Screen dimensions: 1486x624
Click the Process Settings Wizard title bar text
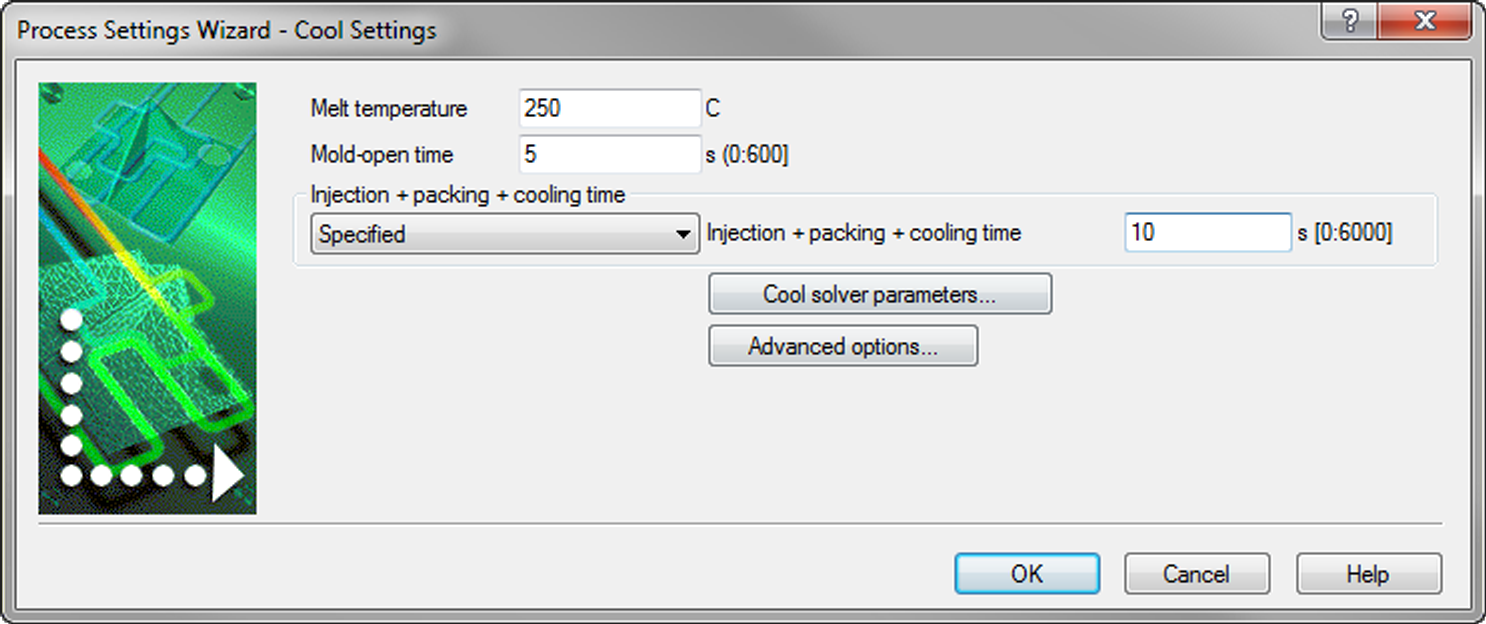tap(227, 30)
